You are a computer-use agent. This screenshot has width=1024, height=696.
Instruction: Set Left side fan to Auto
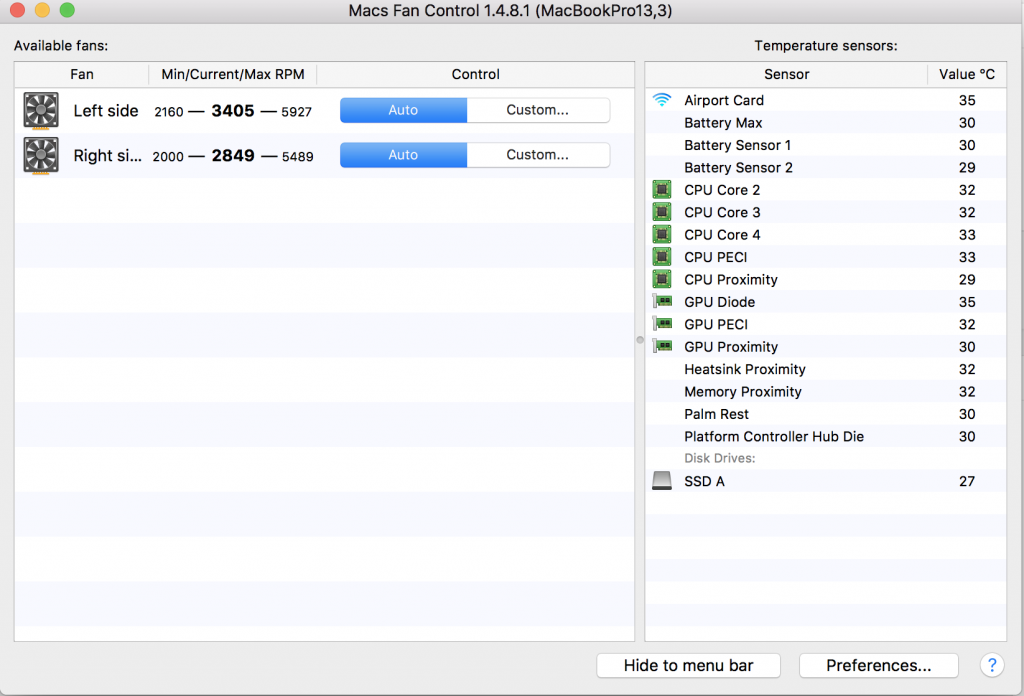point(403,110)
